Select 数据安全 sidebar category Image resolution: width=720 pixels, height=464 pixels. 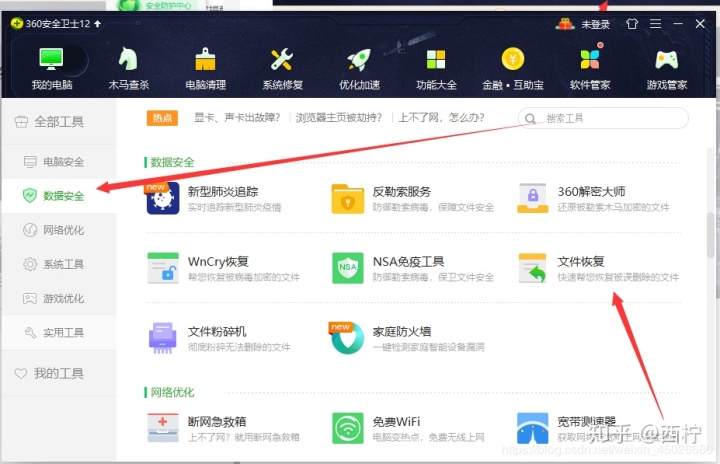pos(59,196)
